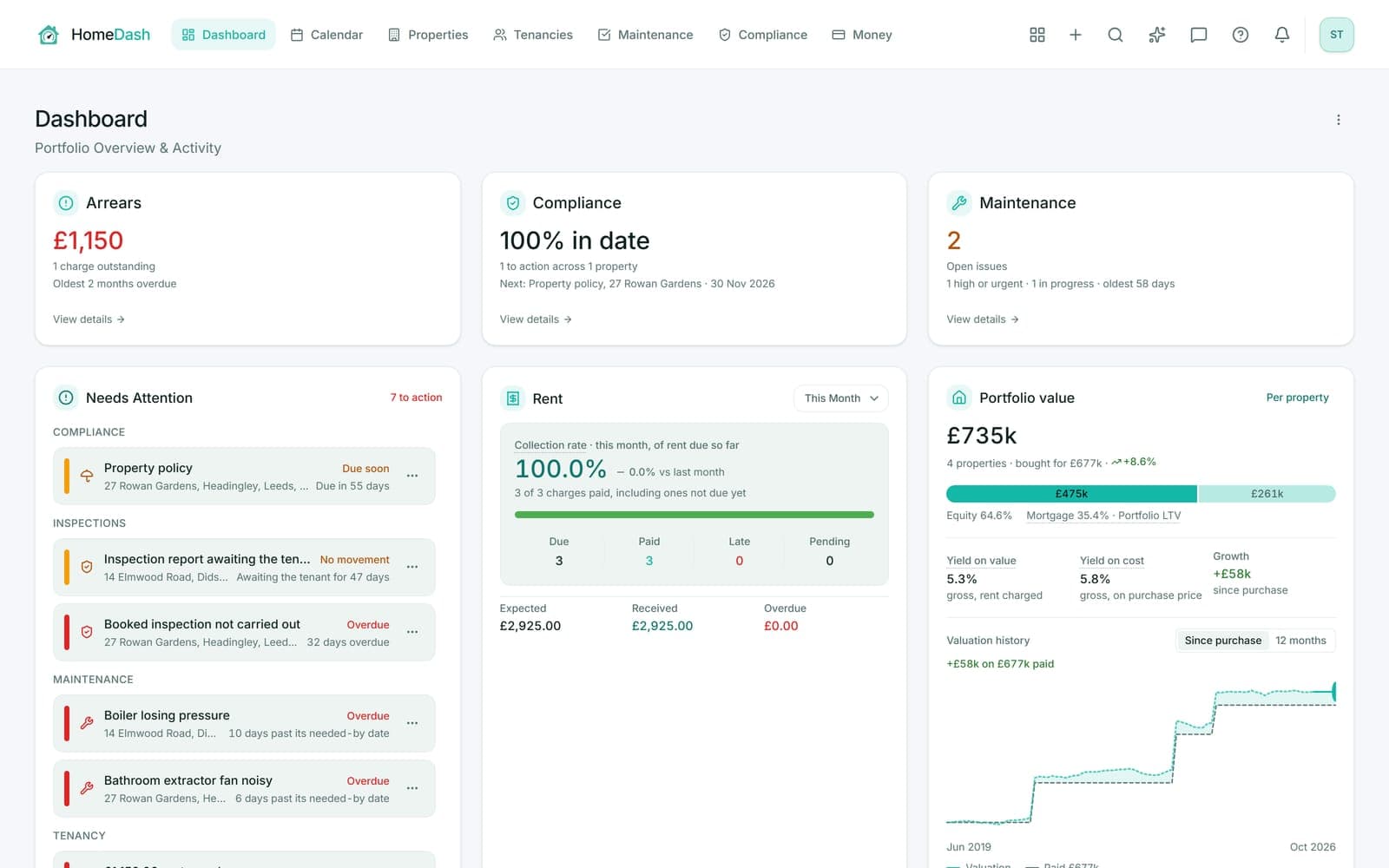1389x868 pixels.
Task: Open more options for Inspection report row
Action: [x=412, y=567]
